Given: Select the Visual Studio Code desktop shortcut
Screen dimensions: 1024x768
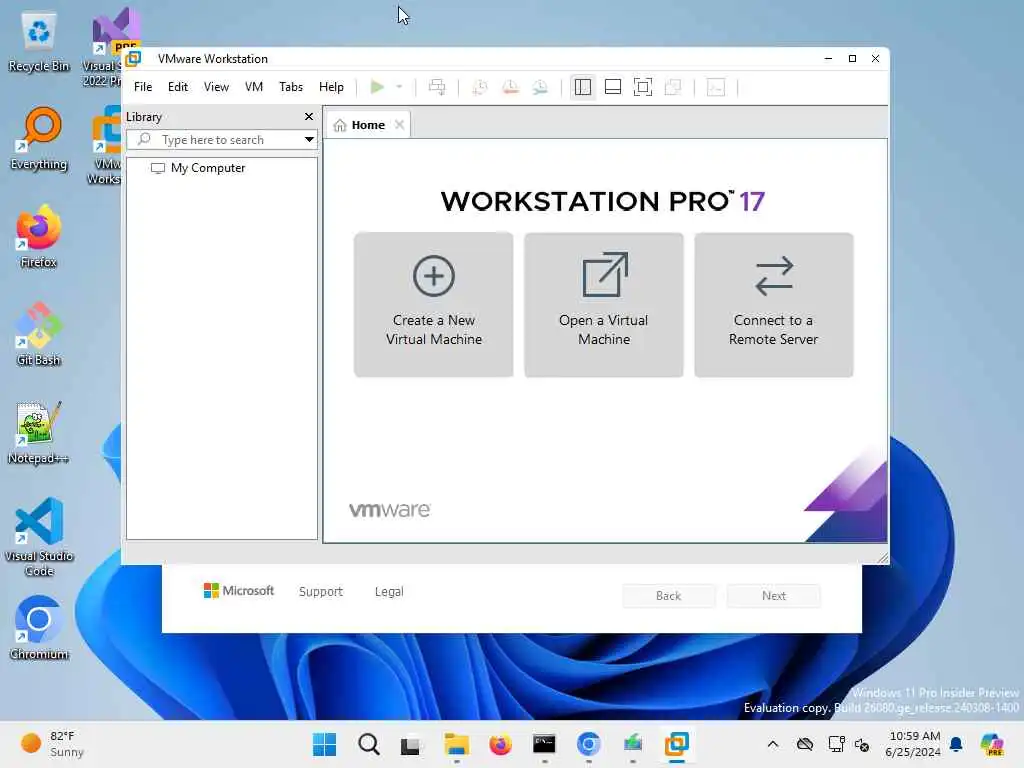Looking at the screenshot, I should click(x=39, y=537).
